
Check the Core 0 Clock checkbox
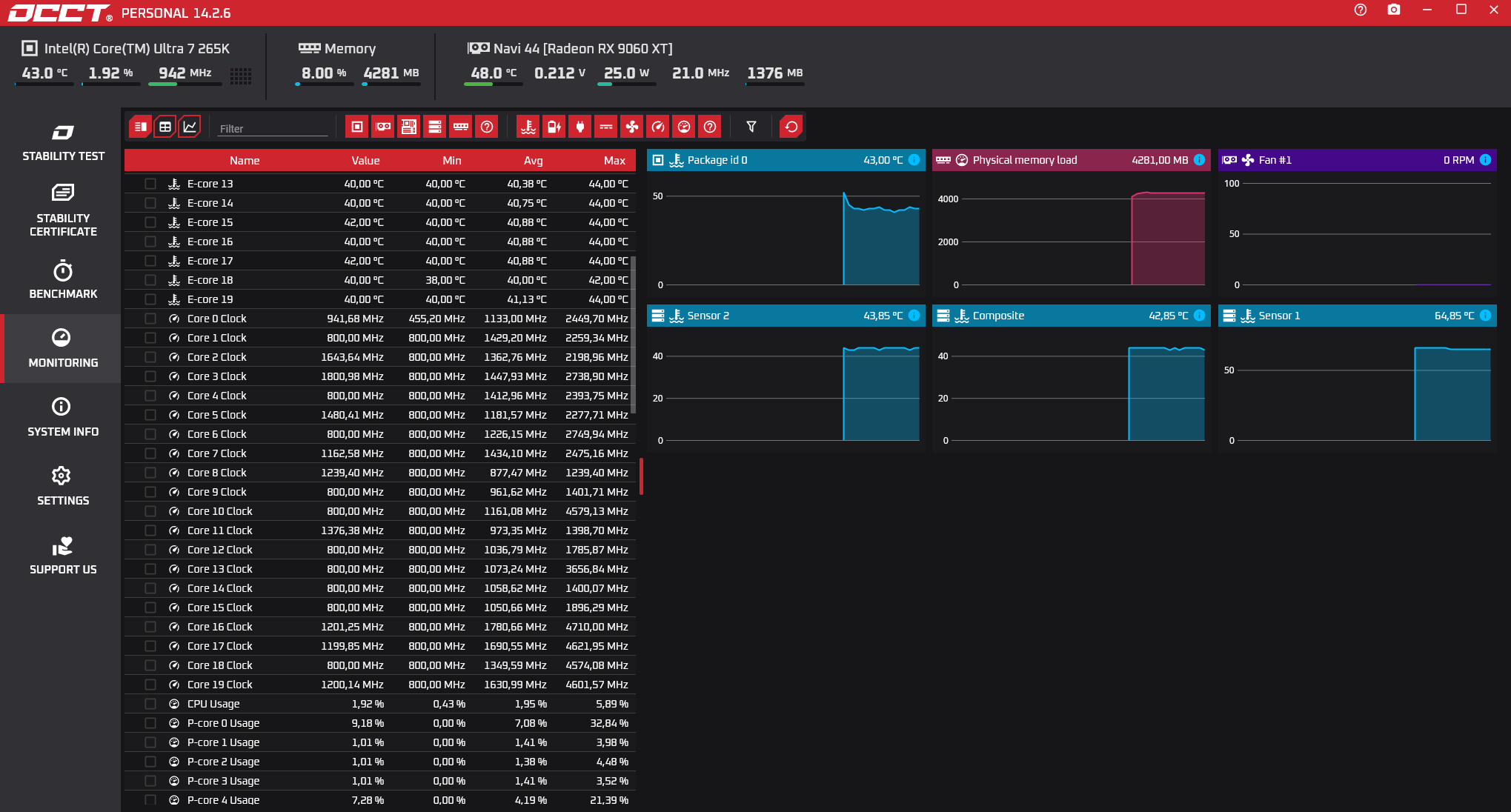(150, 319)
